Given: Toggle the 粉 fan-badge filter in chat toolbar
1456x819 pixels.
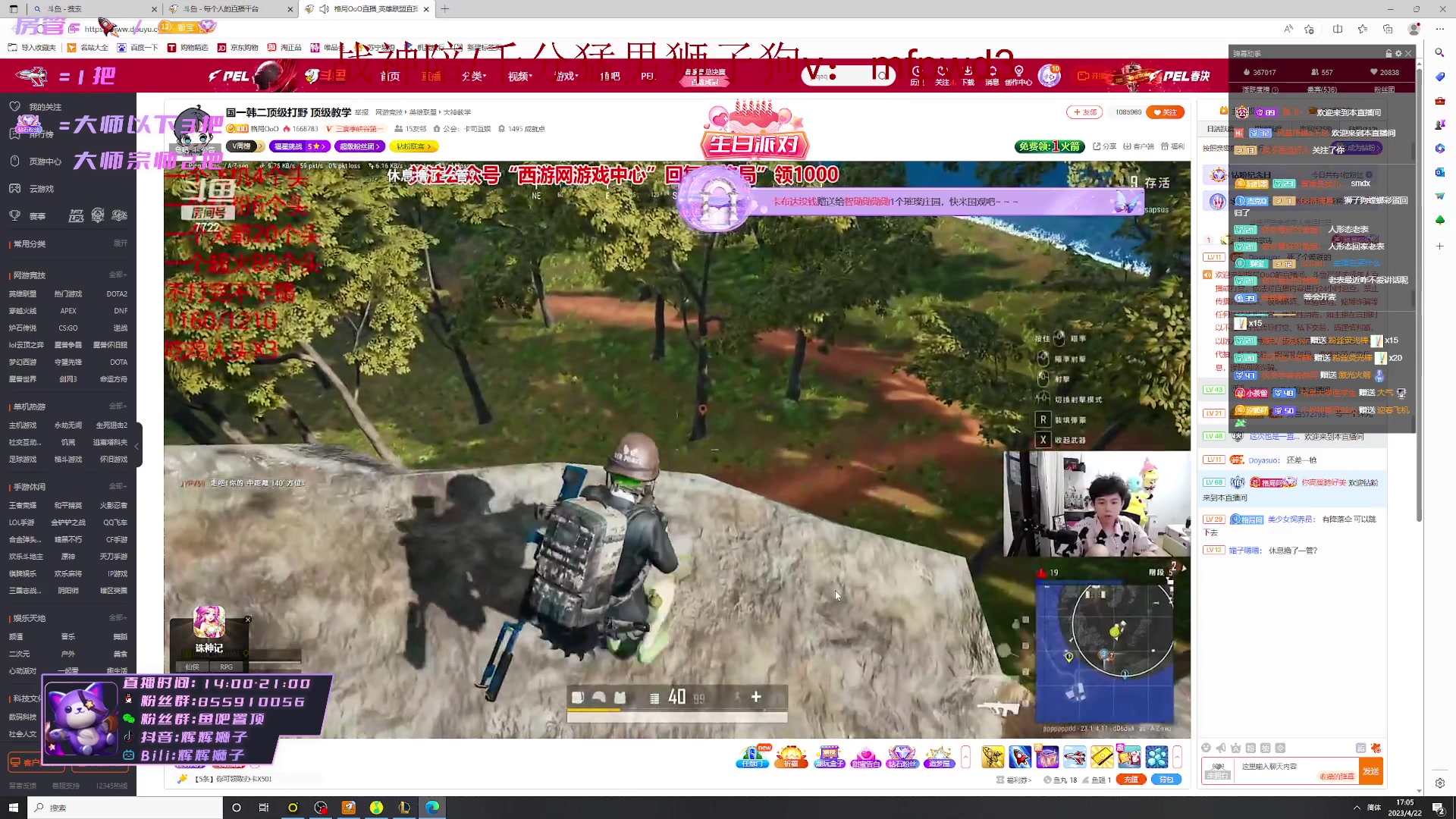Looking at the screenshot, I should coord(1250,748).
